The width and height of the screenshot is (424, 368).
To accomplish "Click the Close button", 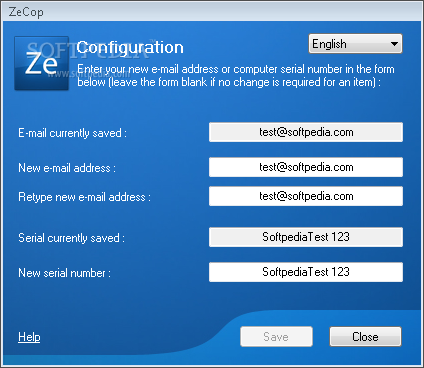I will pyautogui.click(x=365, y=337).
